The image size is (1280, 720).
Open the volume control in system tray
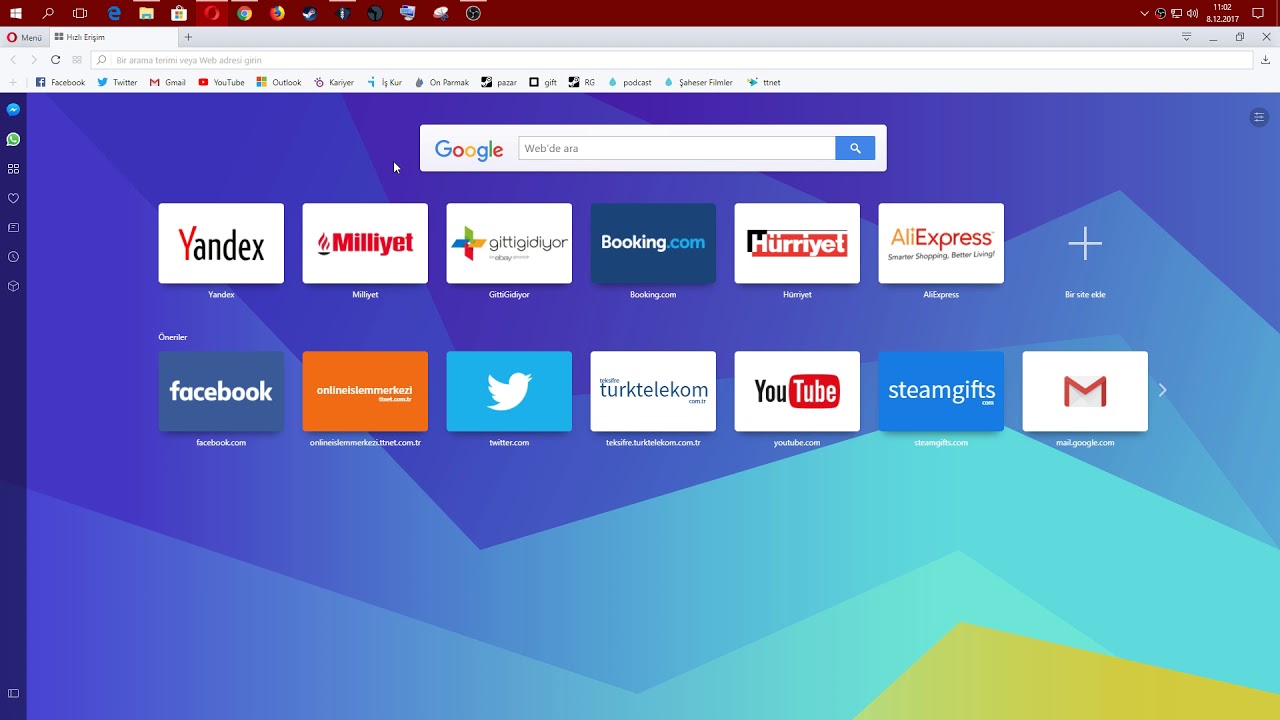tap(1192, 13)
